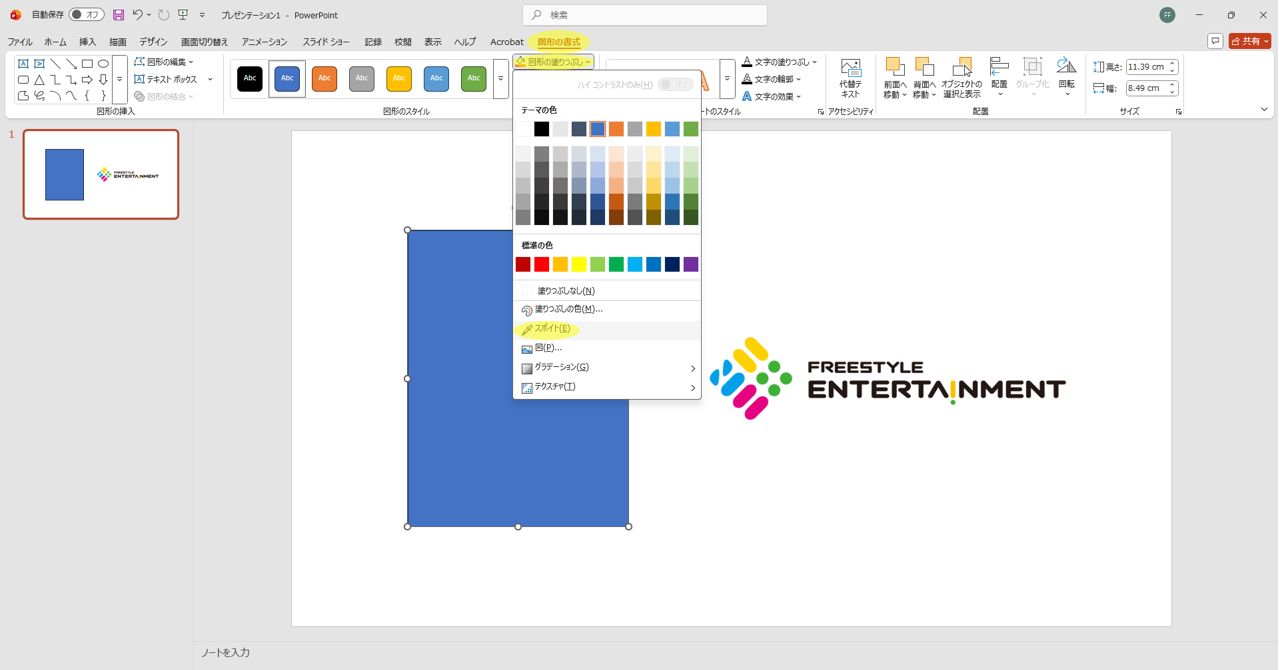Viewport: 1279px width, 670px height.
Task: Open 塗りつぶしの色 more colors dialog
Action: point(568,310)
